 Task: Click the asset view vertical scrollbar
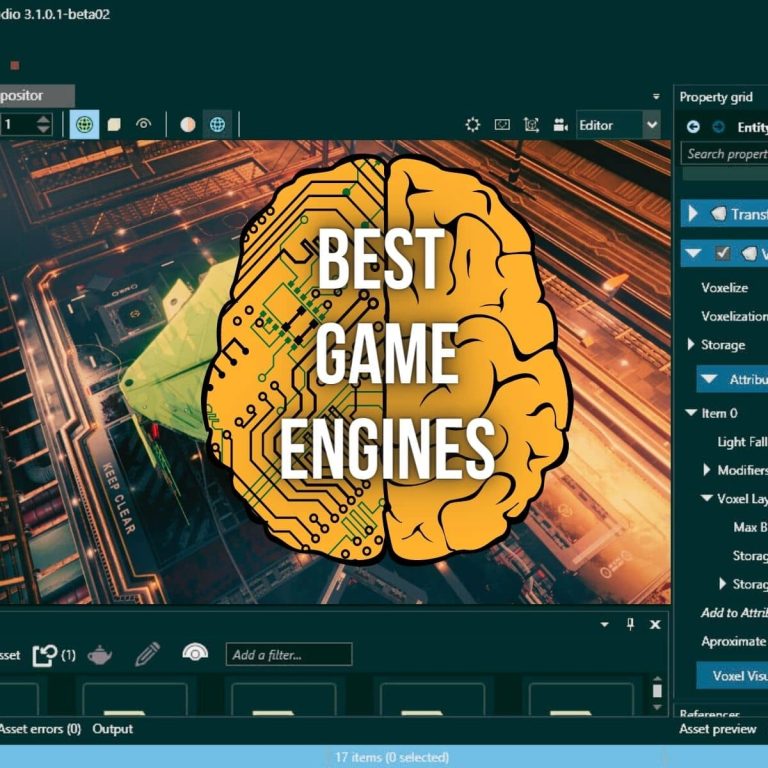[x=657, y=691]
